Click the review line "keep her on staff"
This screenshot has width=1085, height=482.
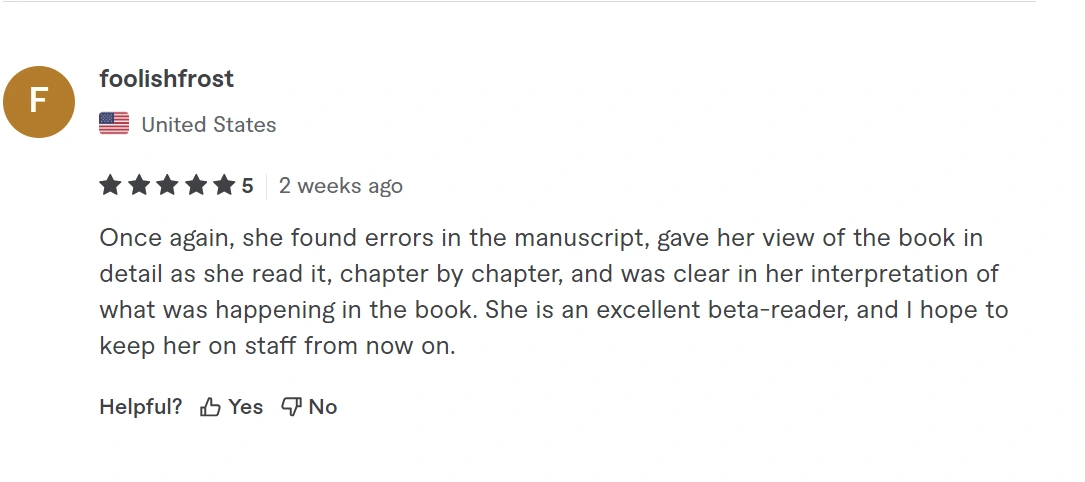(277, 346)
